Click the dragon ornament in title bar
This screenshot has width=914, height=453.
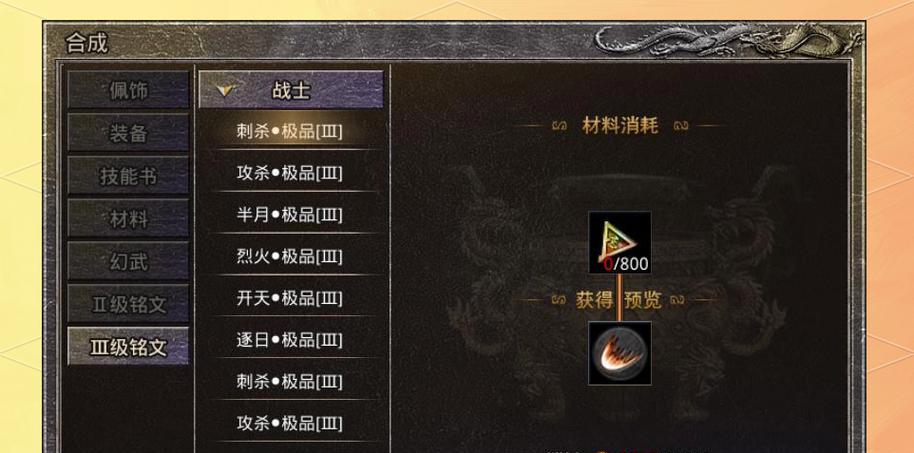(x=727, y=40)
